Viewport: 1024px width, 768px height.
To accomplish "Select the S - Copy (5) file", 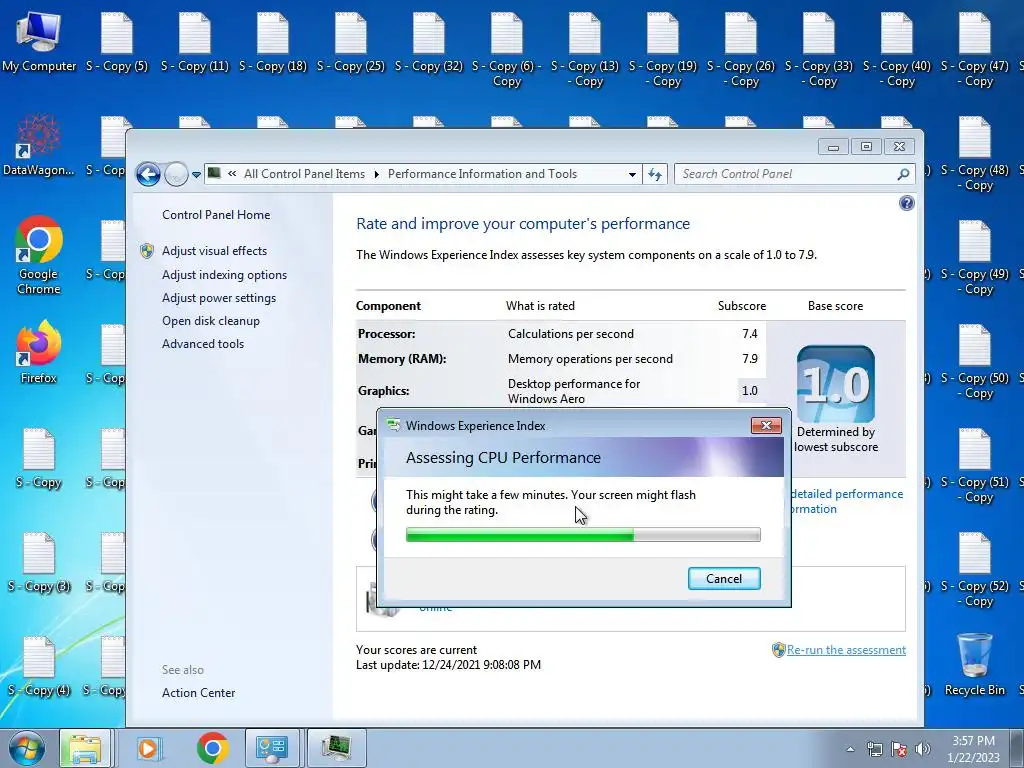I will [117, 42].
